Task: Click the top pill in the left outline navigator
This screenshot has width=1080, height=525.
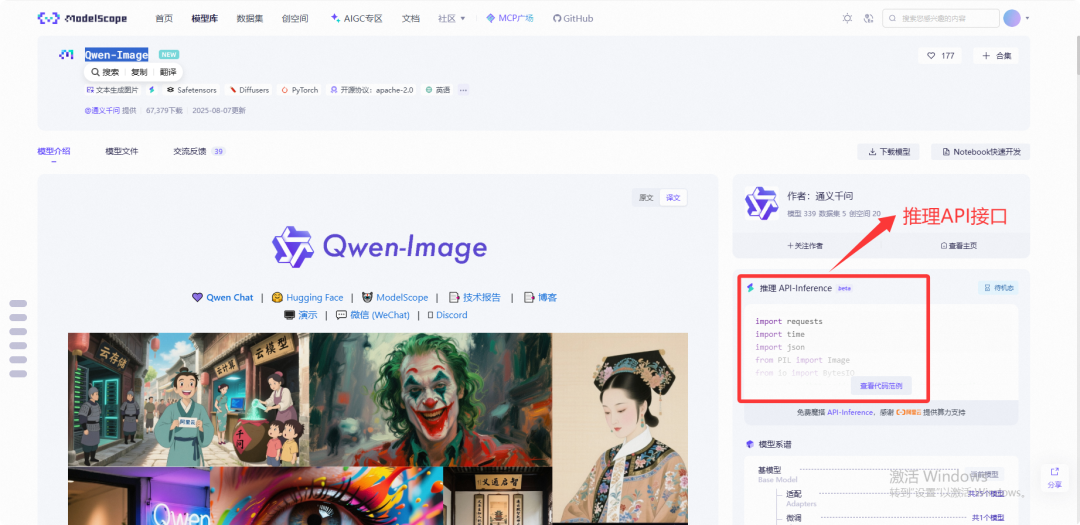Action: (18, 303)
